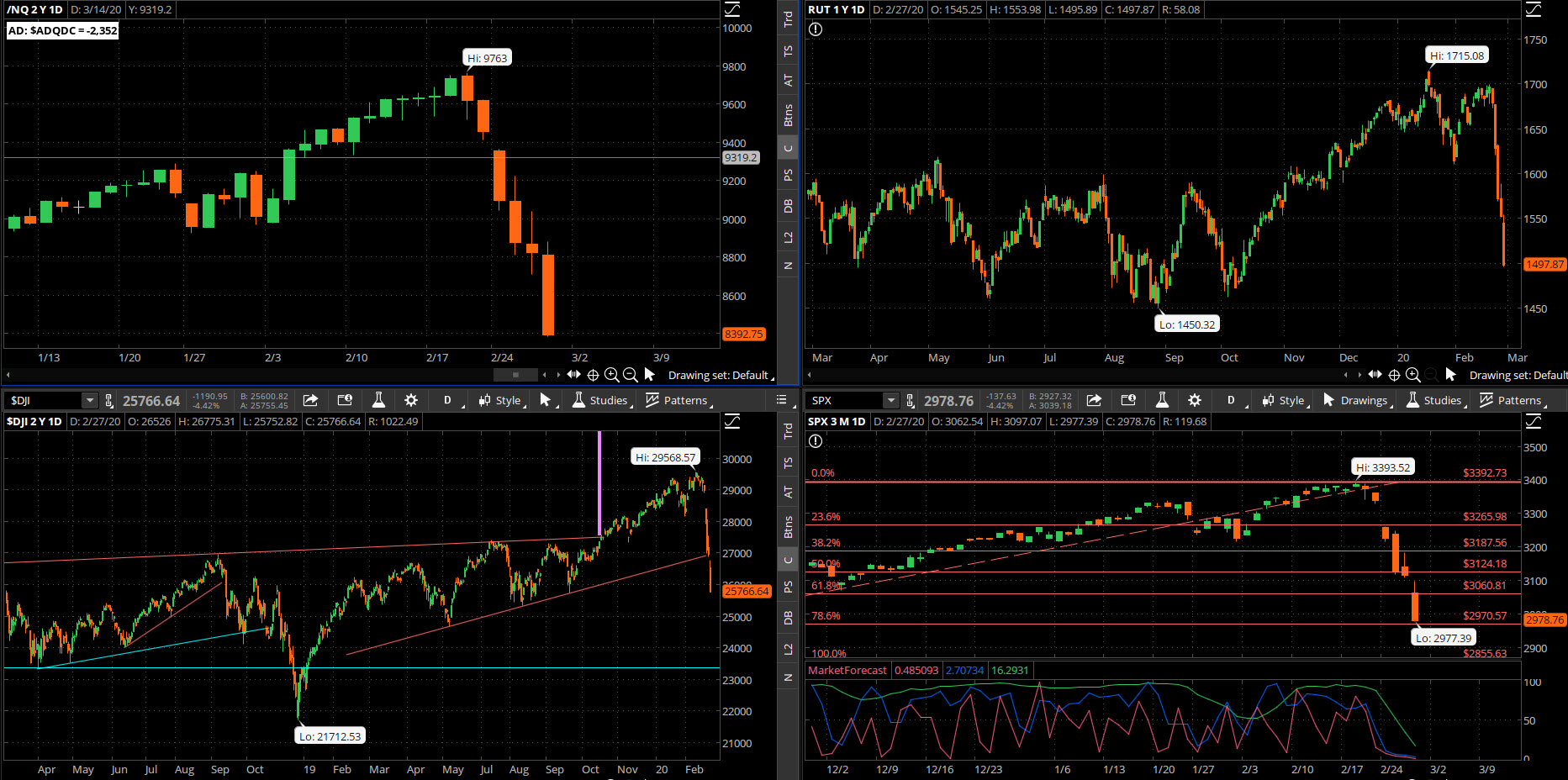Click the link clipboard icon beside $DJI symbol
This screenshot has width=1568, height=780.
click(x=108, y=401)
